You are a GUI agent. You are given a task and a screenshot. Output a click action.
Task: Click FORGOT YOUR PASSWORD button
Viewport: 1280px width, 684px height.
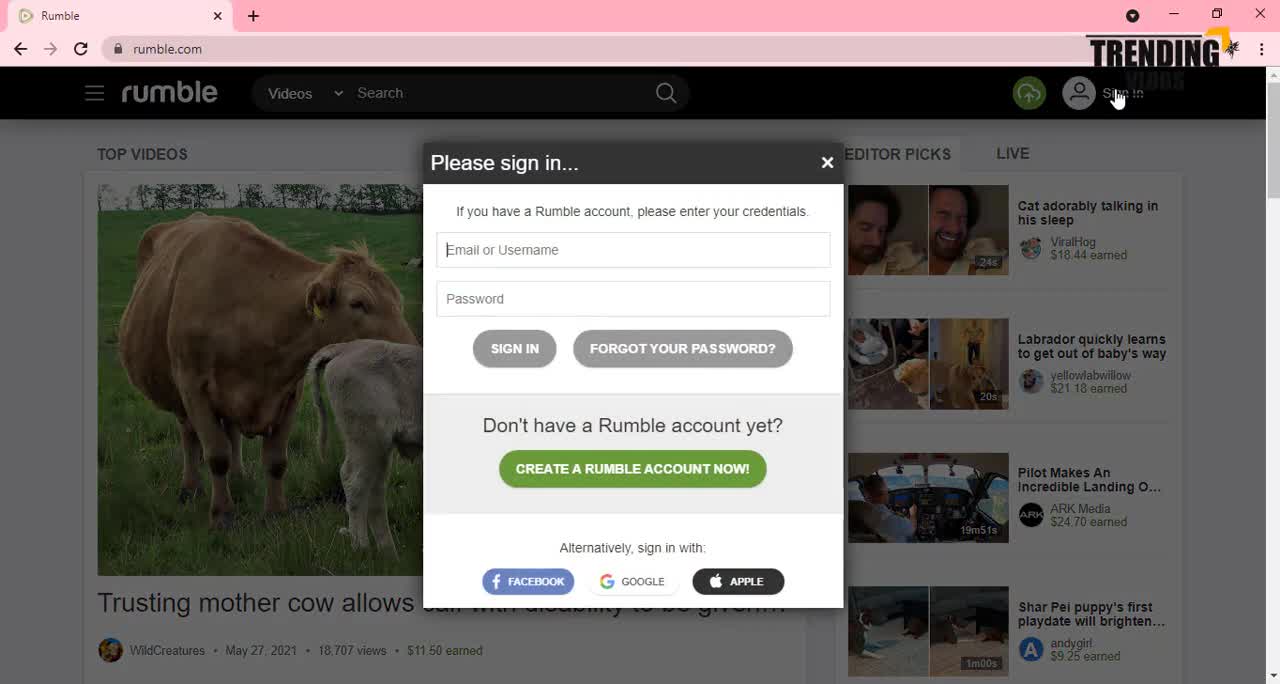pos(683,349)
